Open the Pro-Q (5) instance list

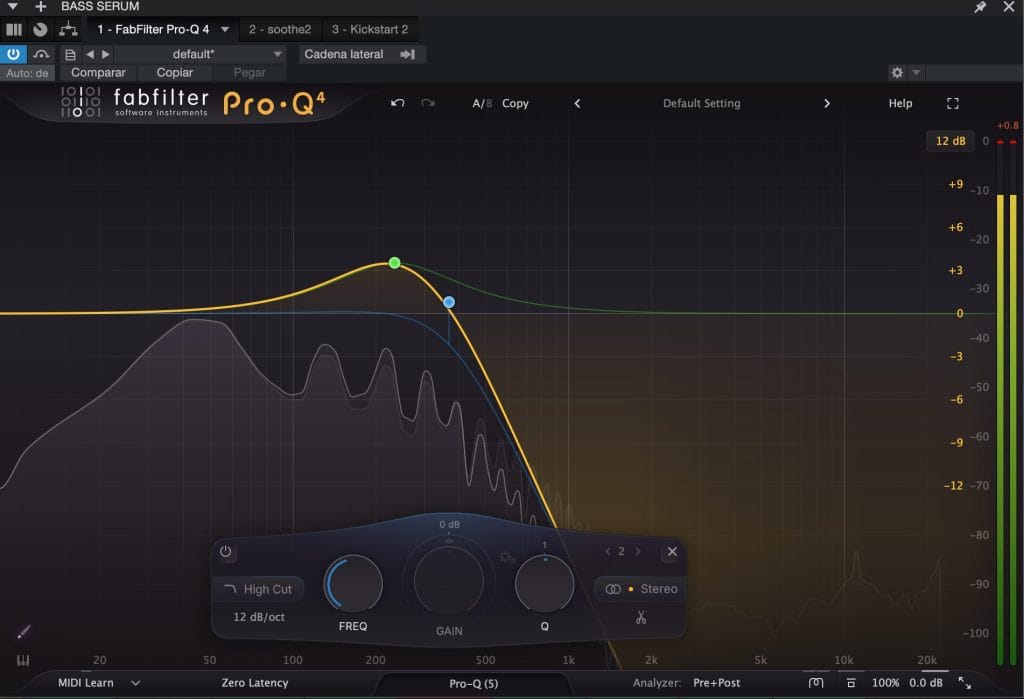[473, 683]
